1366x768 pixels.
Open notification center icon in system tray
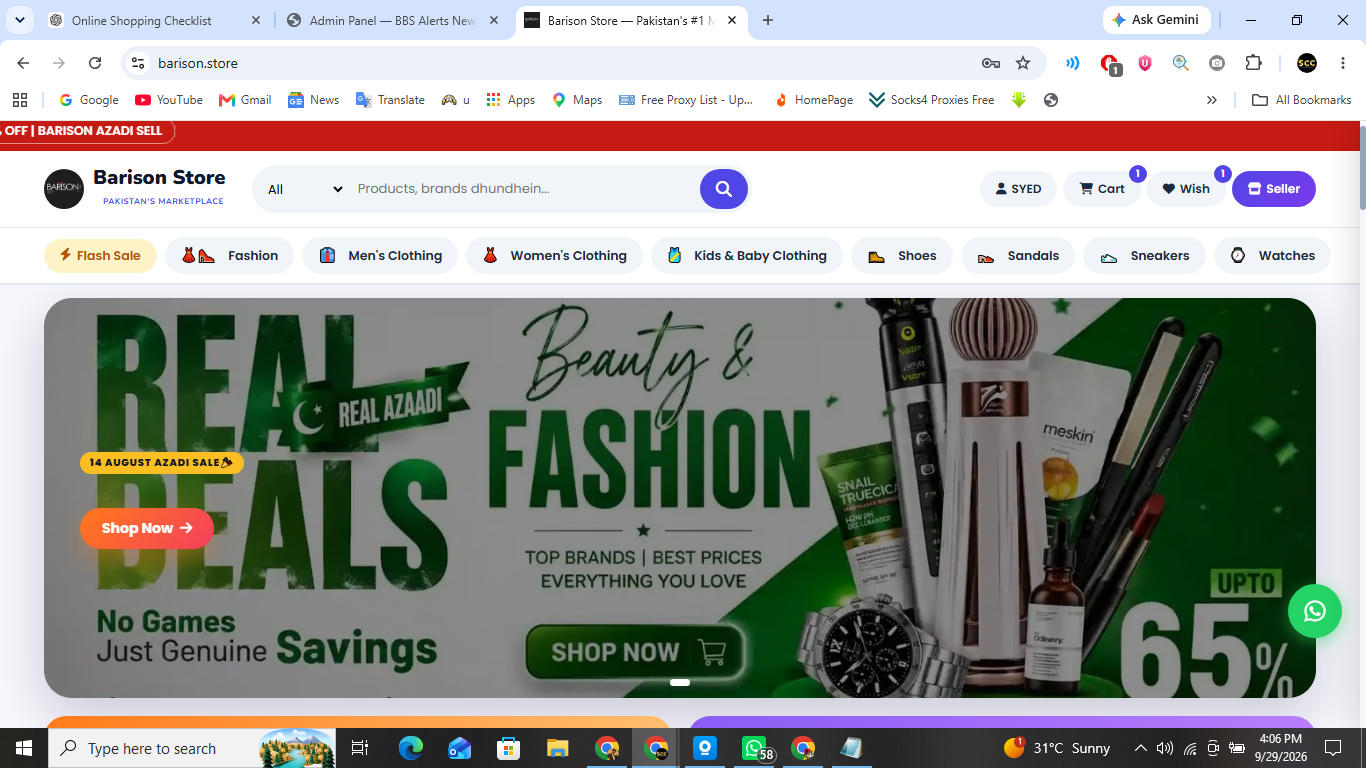(x=1332, y=748)
